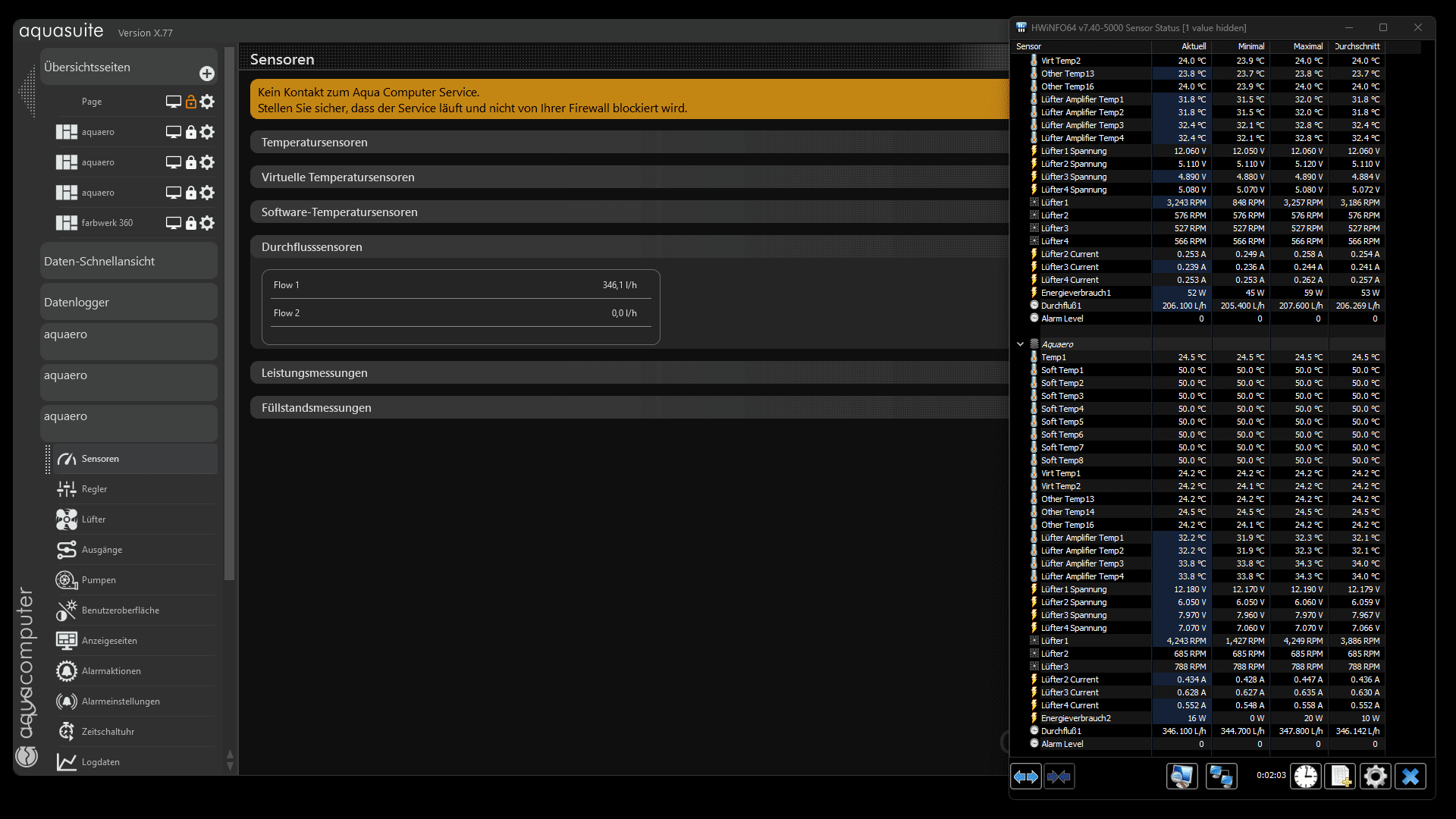Open desktop mode icon for Page row
The width and height of the screenshot is (1456, 819).
click(173, 102)
